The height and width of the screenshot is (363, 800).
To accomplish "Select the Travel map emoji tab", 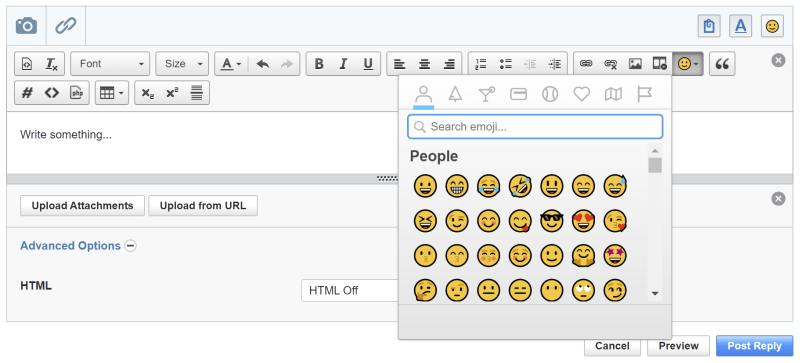I will 613,94.
